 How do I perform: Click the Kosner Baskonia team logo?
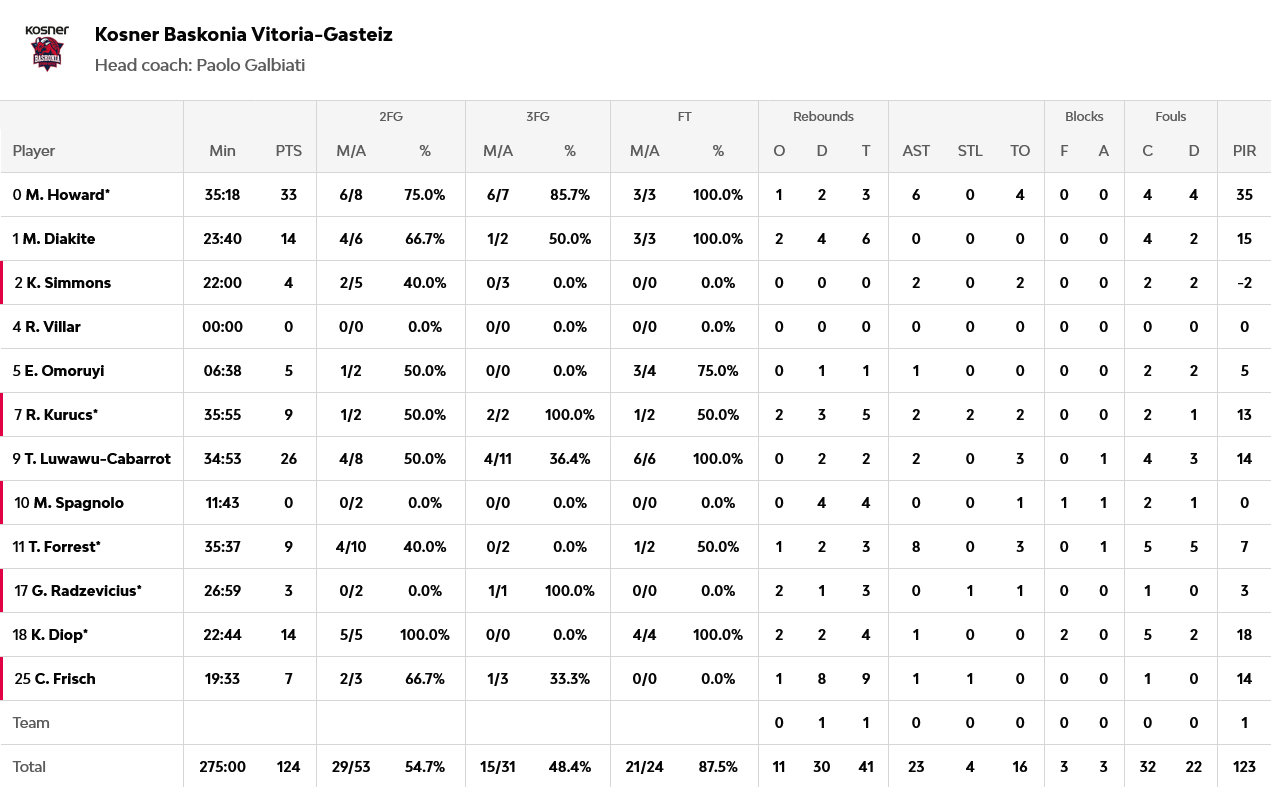click(x=47, y=48)
